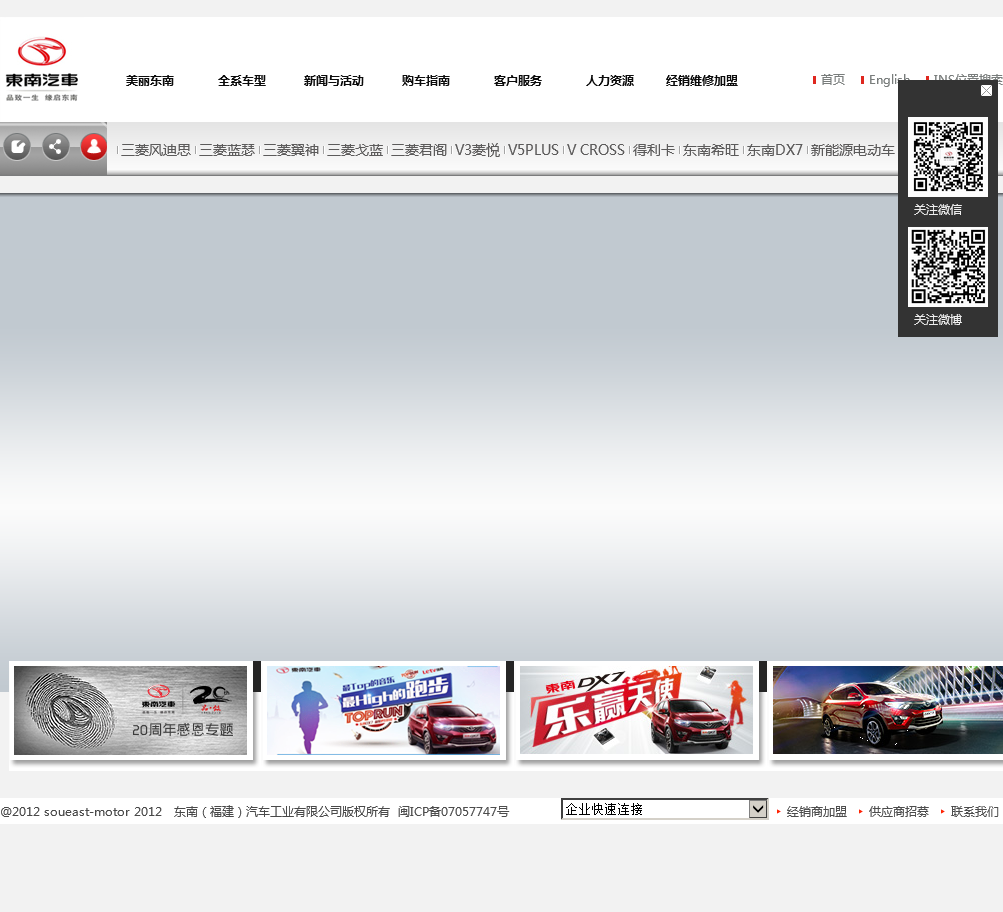Click the red user profile icon

[93, 147]
